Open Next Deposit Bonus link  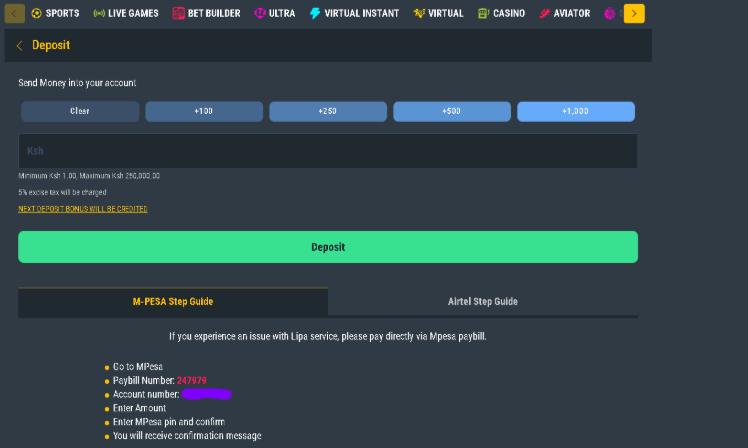(83, 209)
